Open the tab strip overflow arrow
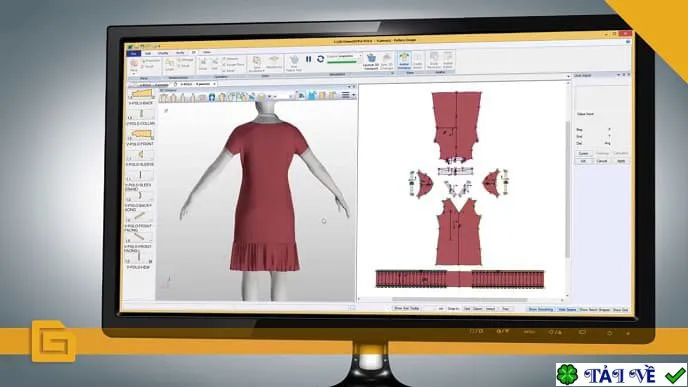The height and width of the screenshot is (387, 688). [568, 76]
